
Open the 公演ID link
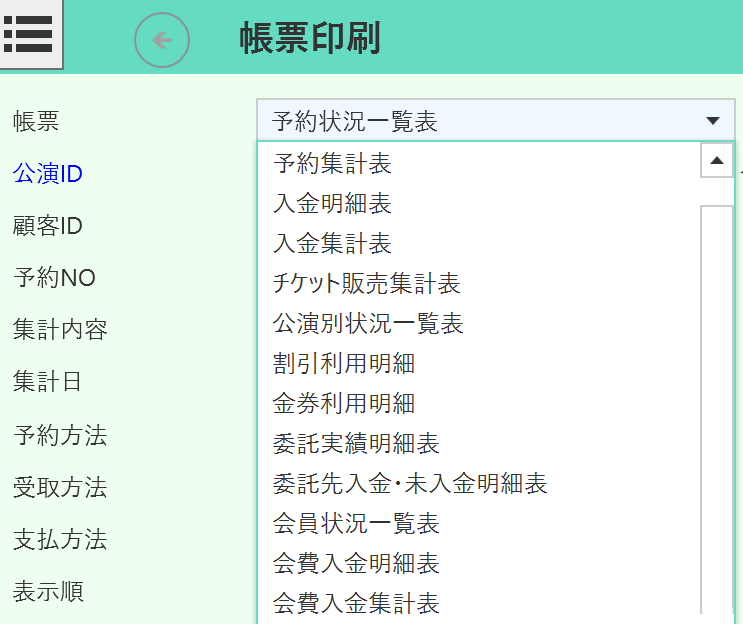(47, 174)
